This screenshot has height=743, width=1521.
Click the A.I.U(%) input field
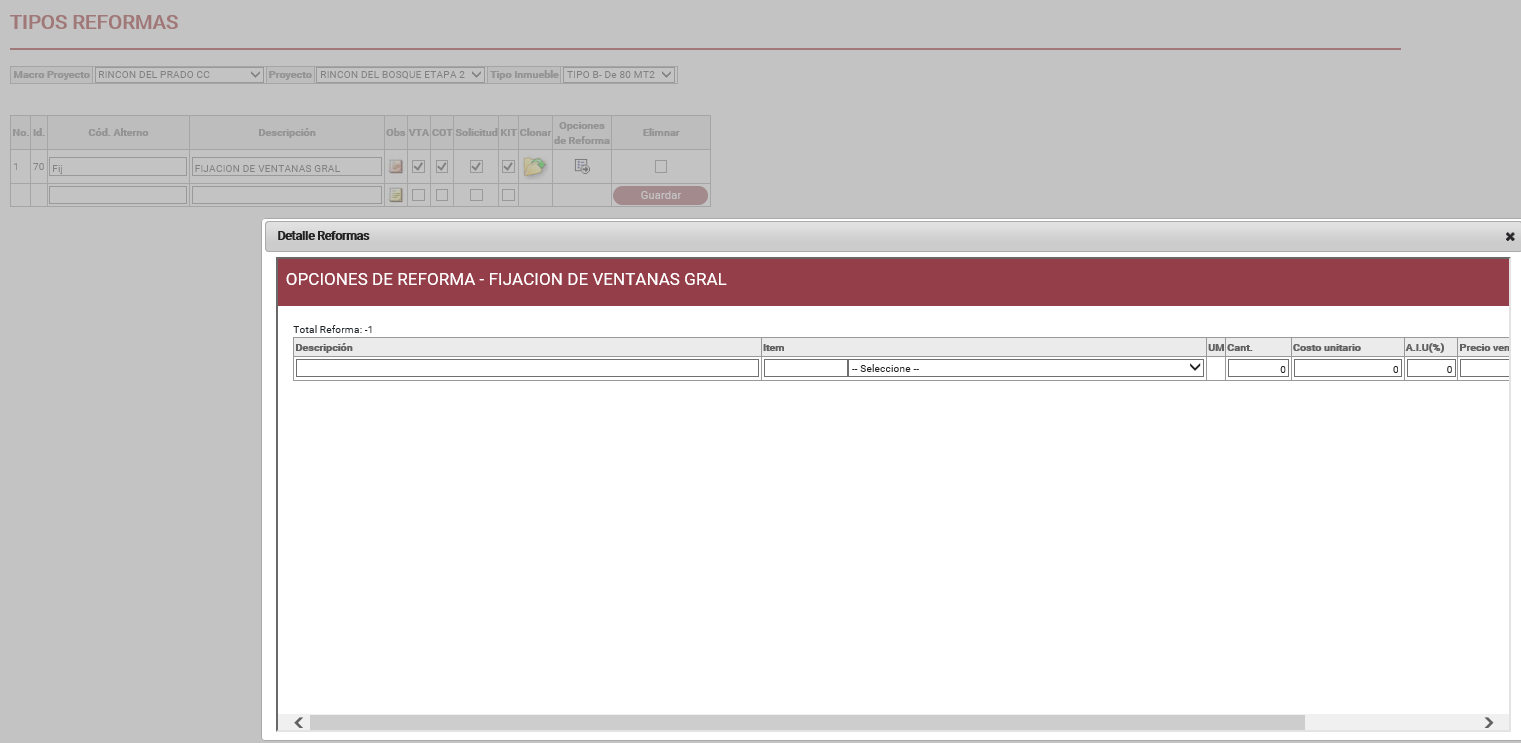[1431, 369]
